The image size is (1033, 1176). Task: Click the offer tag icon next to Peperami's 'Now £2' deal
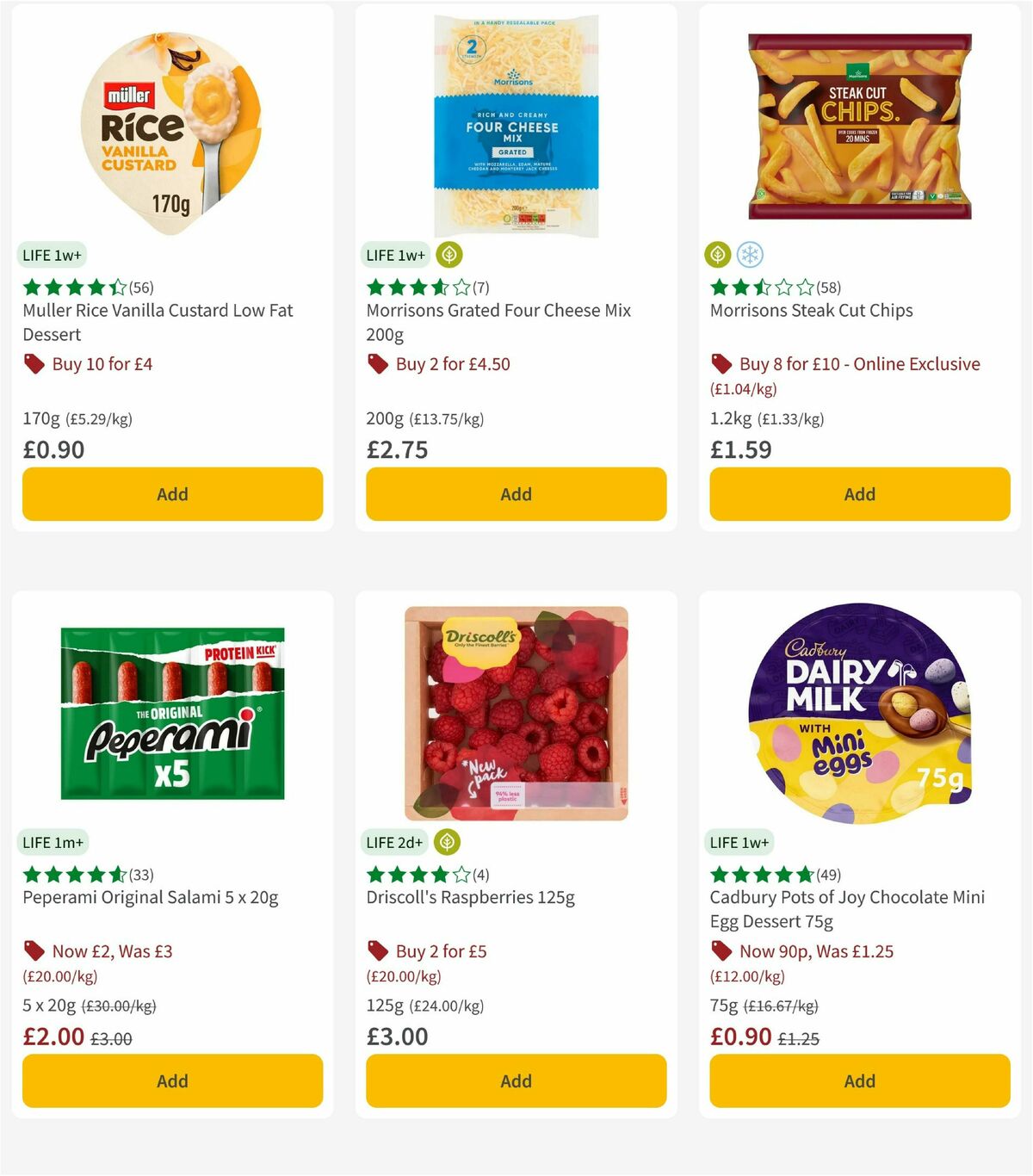click(34, 951)
